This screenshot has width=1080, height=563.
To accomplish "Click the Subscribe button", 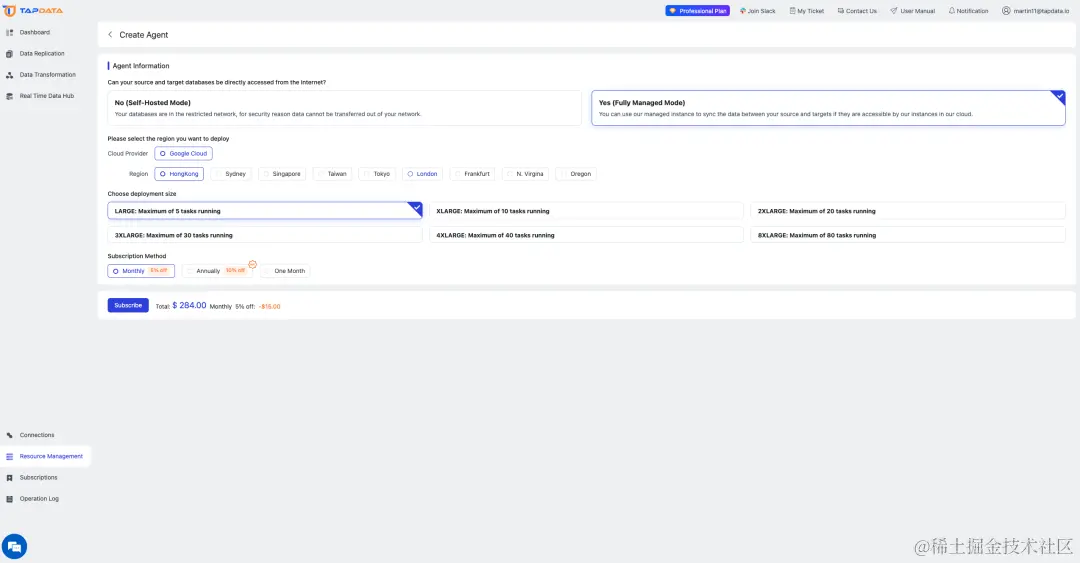I will tap(128, 305).
